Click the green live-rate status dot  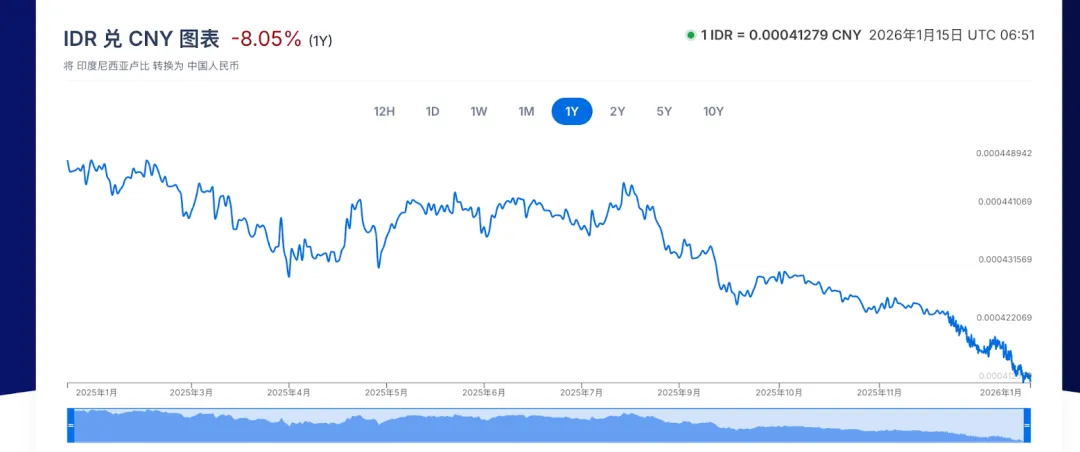(x=690, y=35)
